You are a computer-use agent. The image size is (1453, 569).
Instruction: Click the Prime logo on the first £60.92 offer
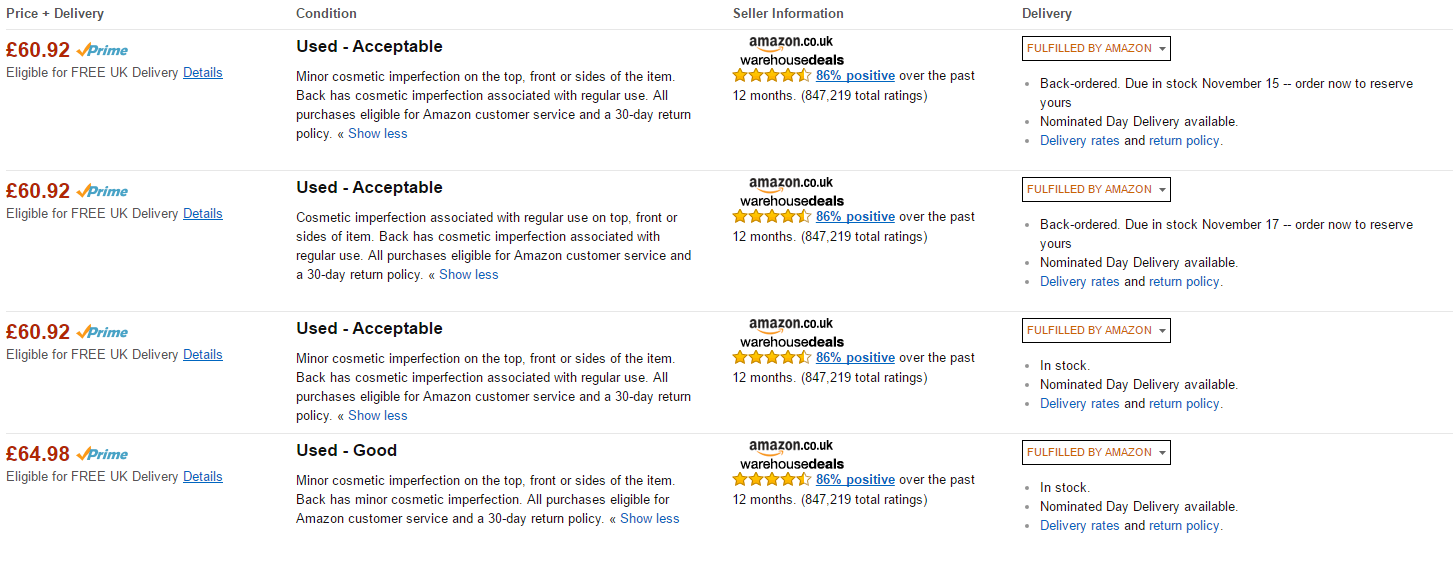click(102, 50)
